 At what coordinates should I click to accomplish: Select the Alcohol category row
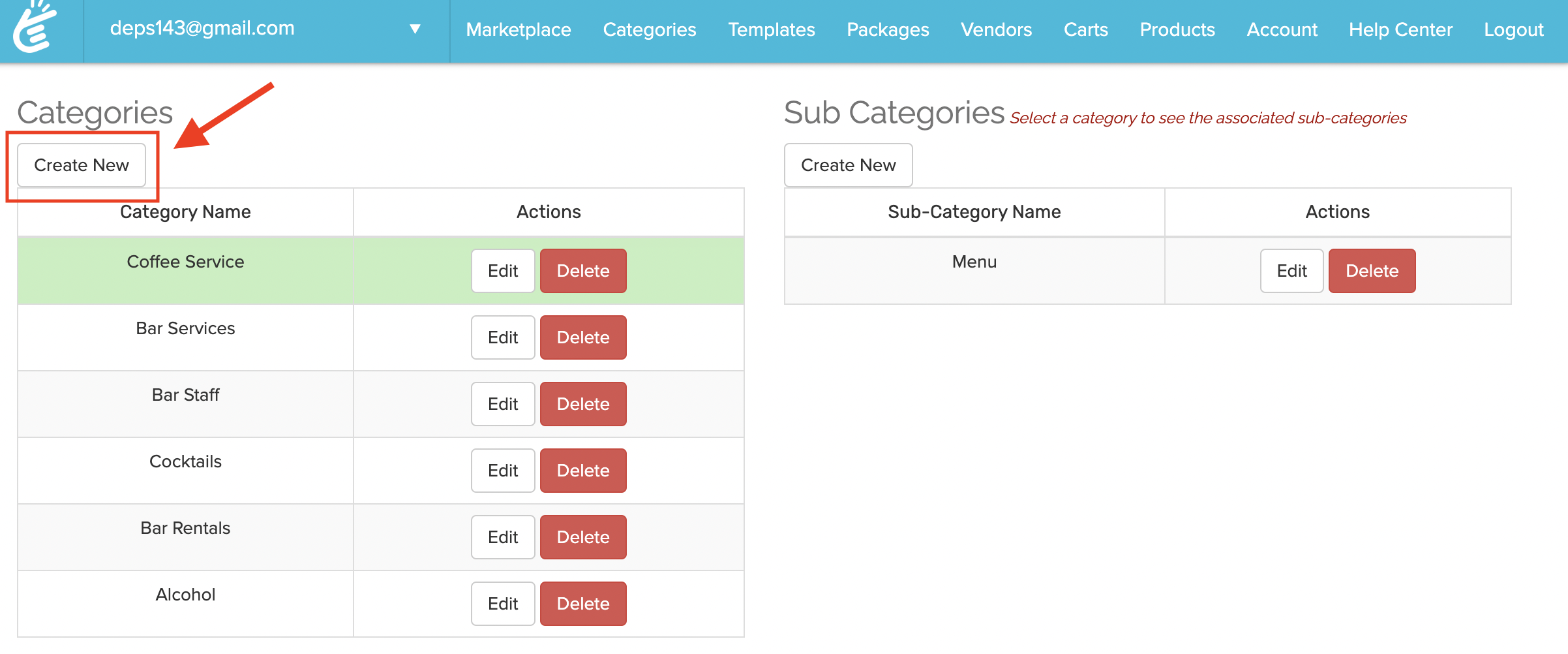tap(185, 595)
